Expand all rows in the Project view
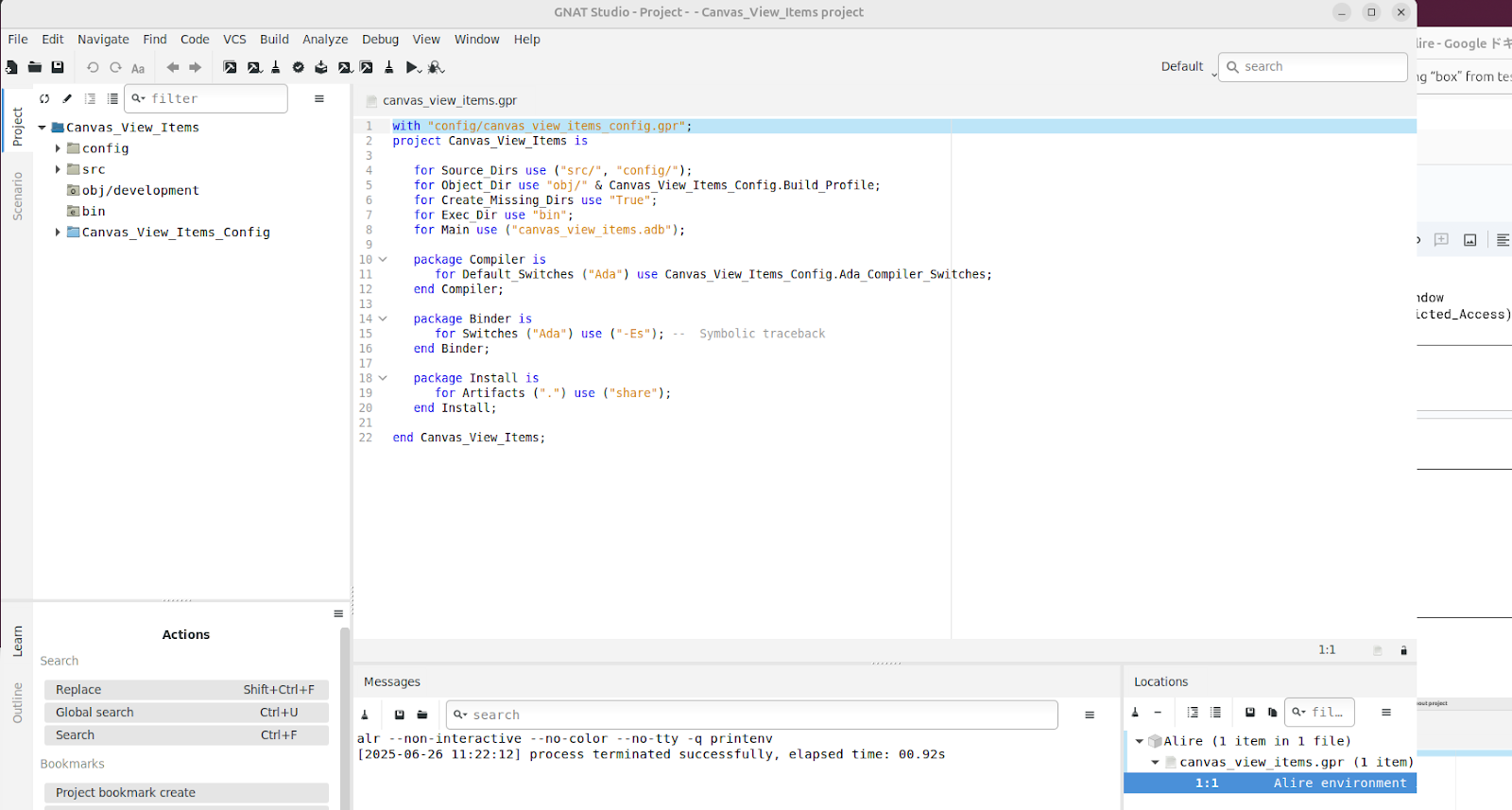The image size is (1512, 810). pyautogui.click(x=90, y=98)
